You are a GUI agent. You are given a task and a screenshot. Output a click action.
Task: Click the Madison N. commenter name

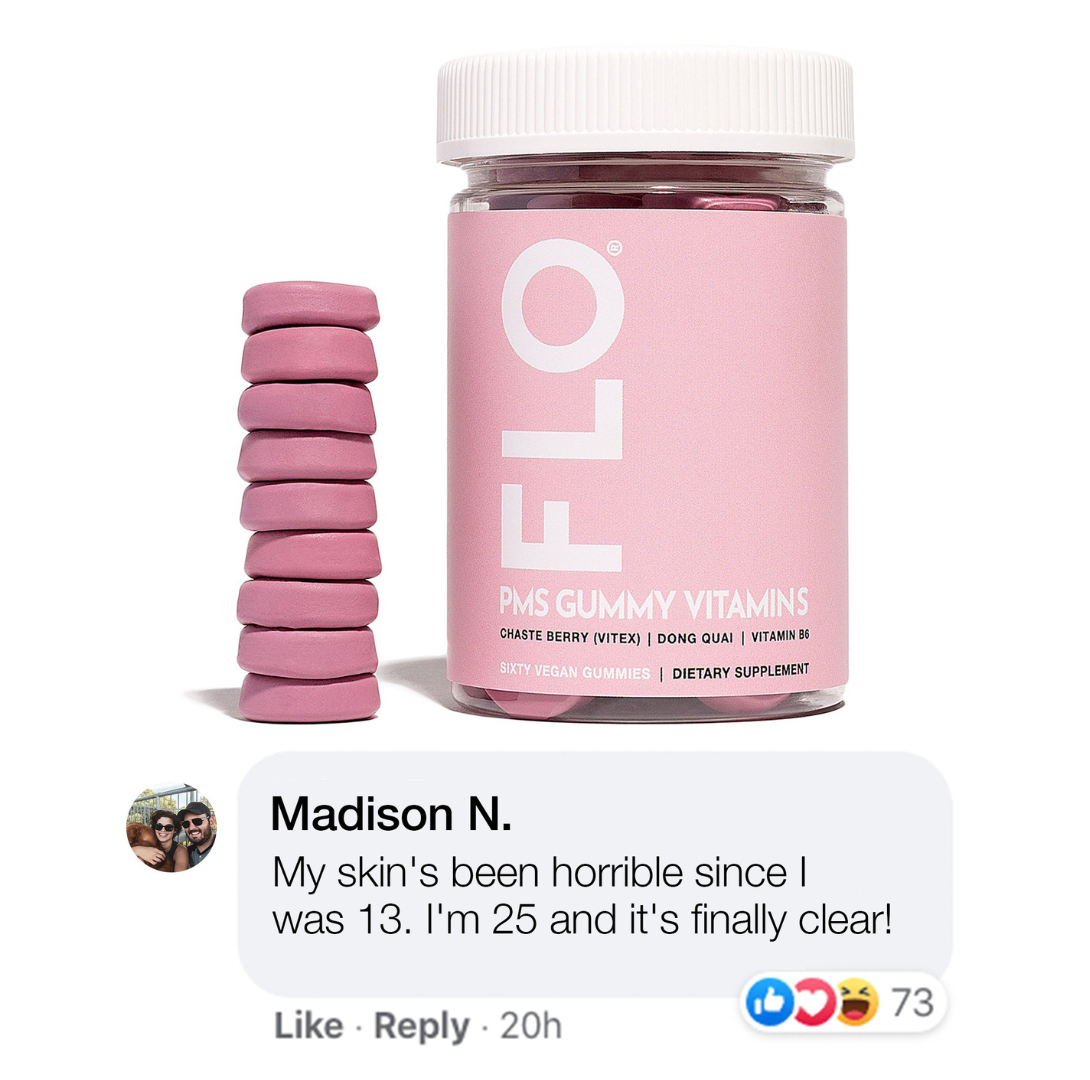pyautogui.click(x=391, y=813)
